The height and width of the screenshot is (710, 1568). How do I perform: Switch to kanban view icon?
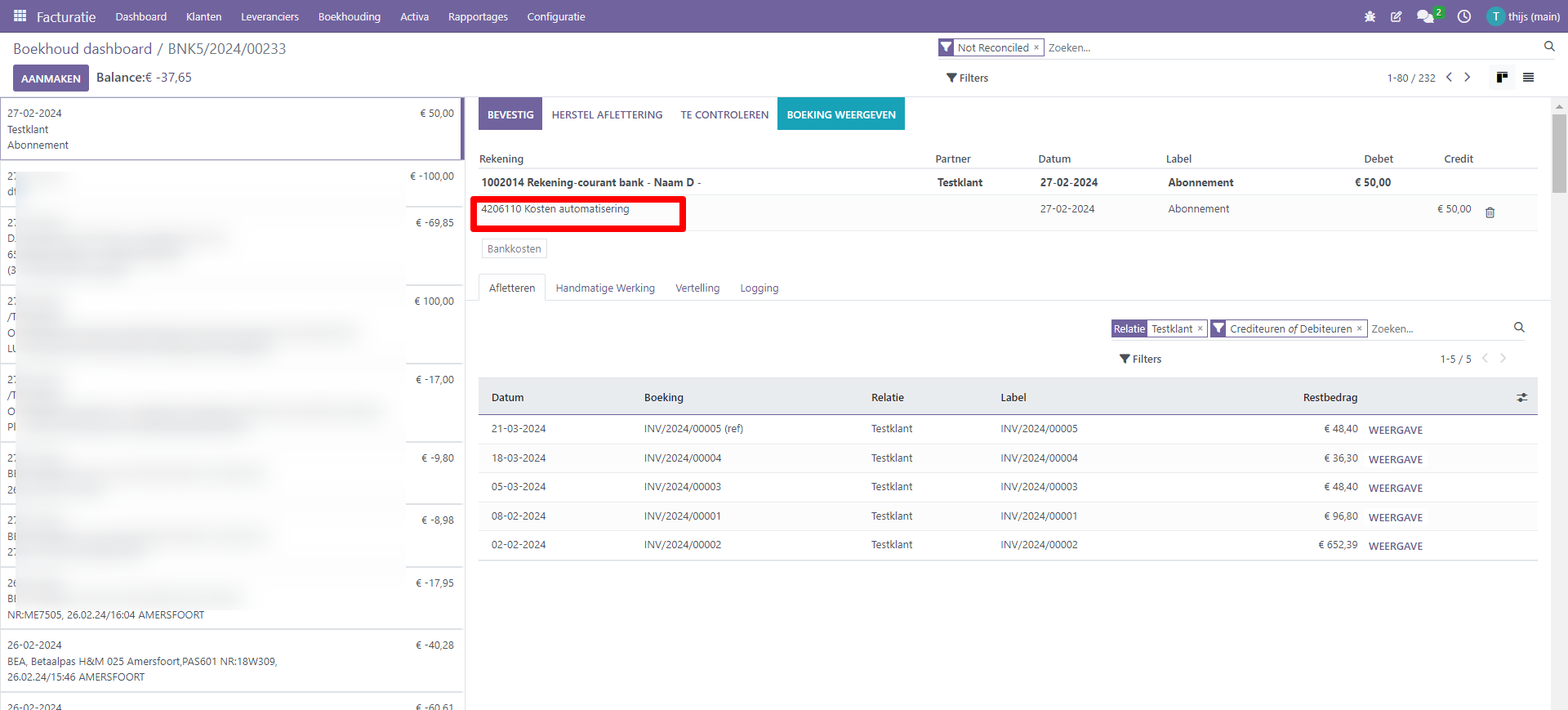click(x=1502, y=78)
